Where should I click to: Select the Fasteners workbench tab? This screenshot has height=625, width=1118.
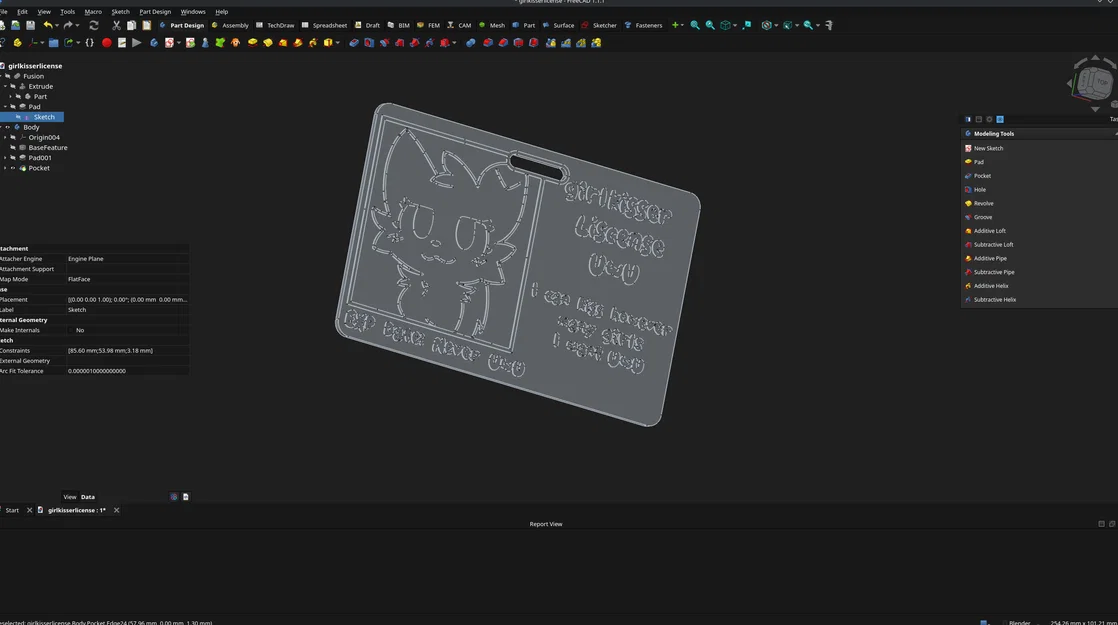click(x=643, y=25)
